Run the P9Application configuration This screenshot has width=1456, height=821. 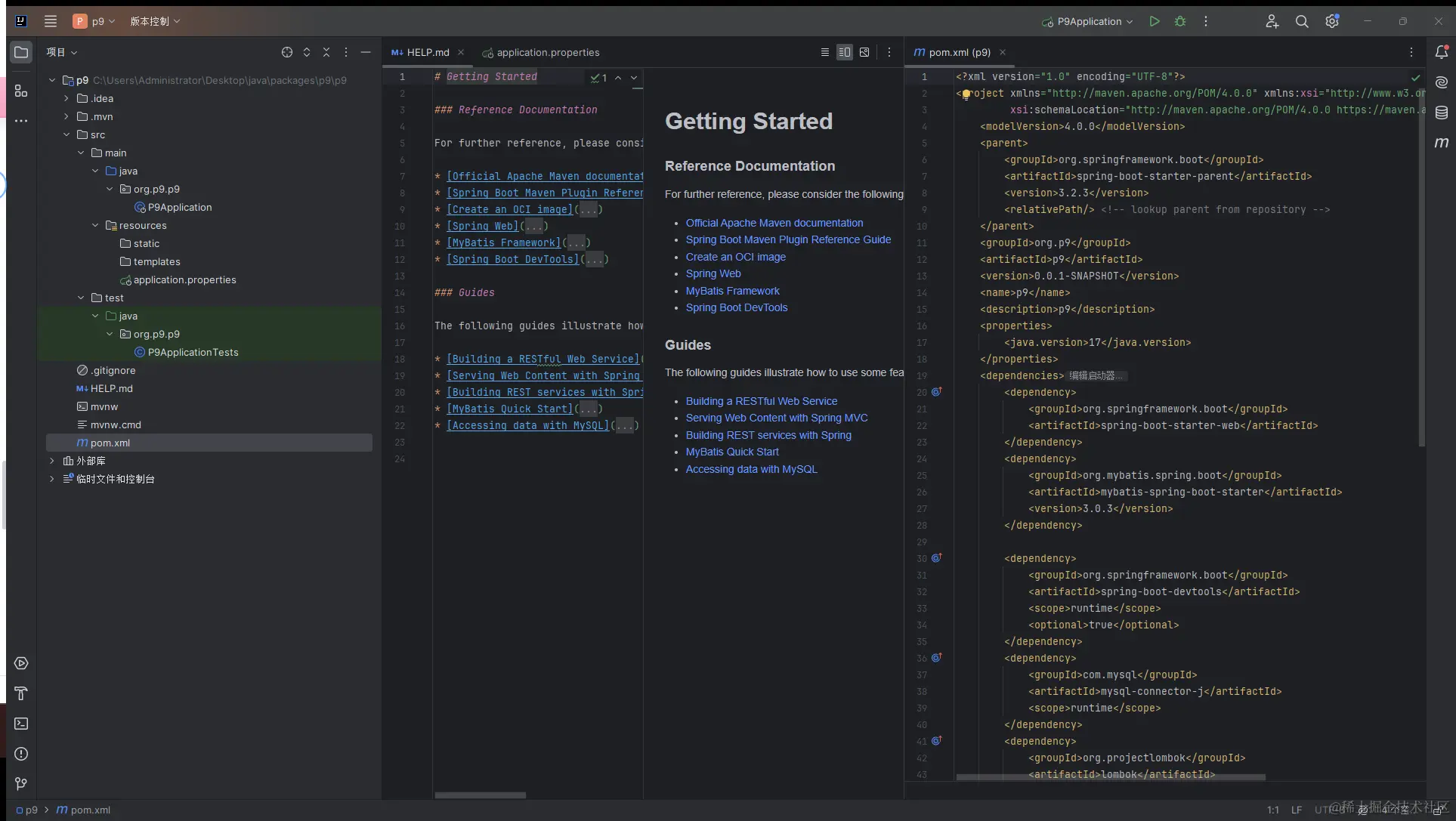pos(1154,21)
